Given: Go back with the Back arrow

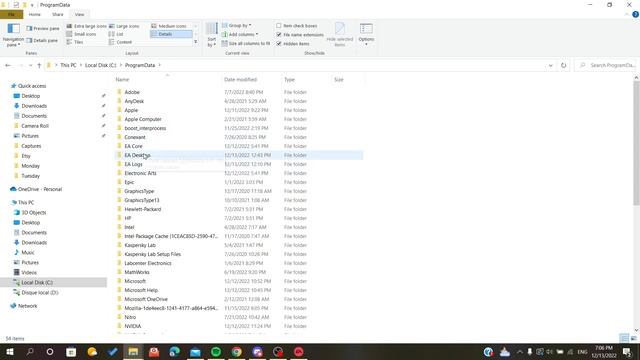Looking at the screenshot, I should tap(8, 65).
